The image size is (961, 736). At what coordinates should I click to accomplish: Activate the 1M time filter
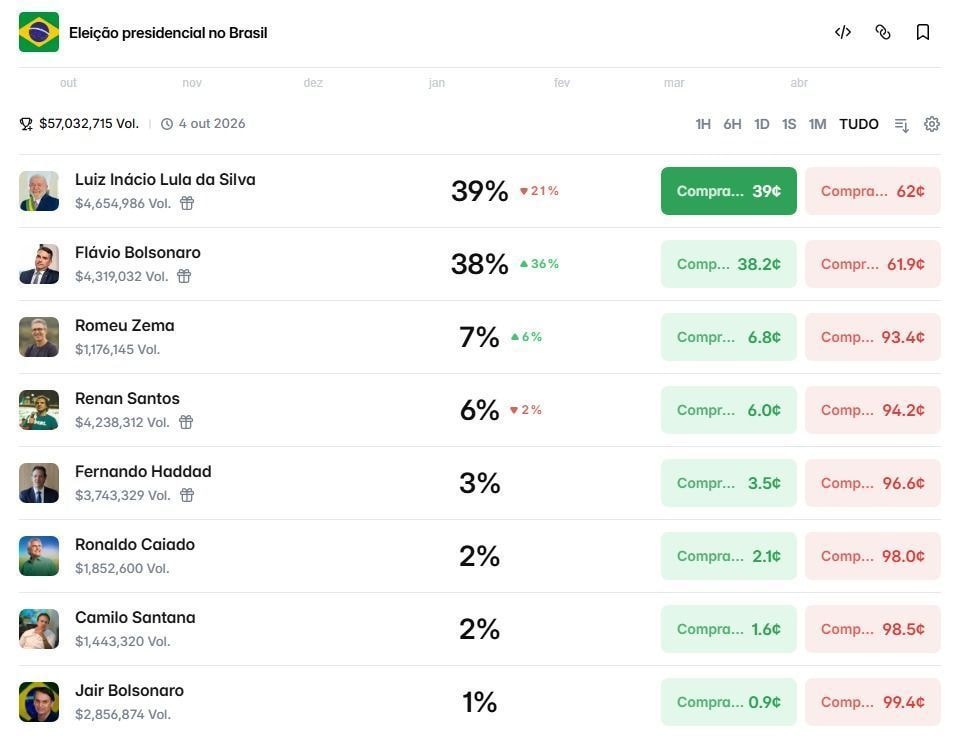[x=818, y=124]
